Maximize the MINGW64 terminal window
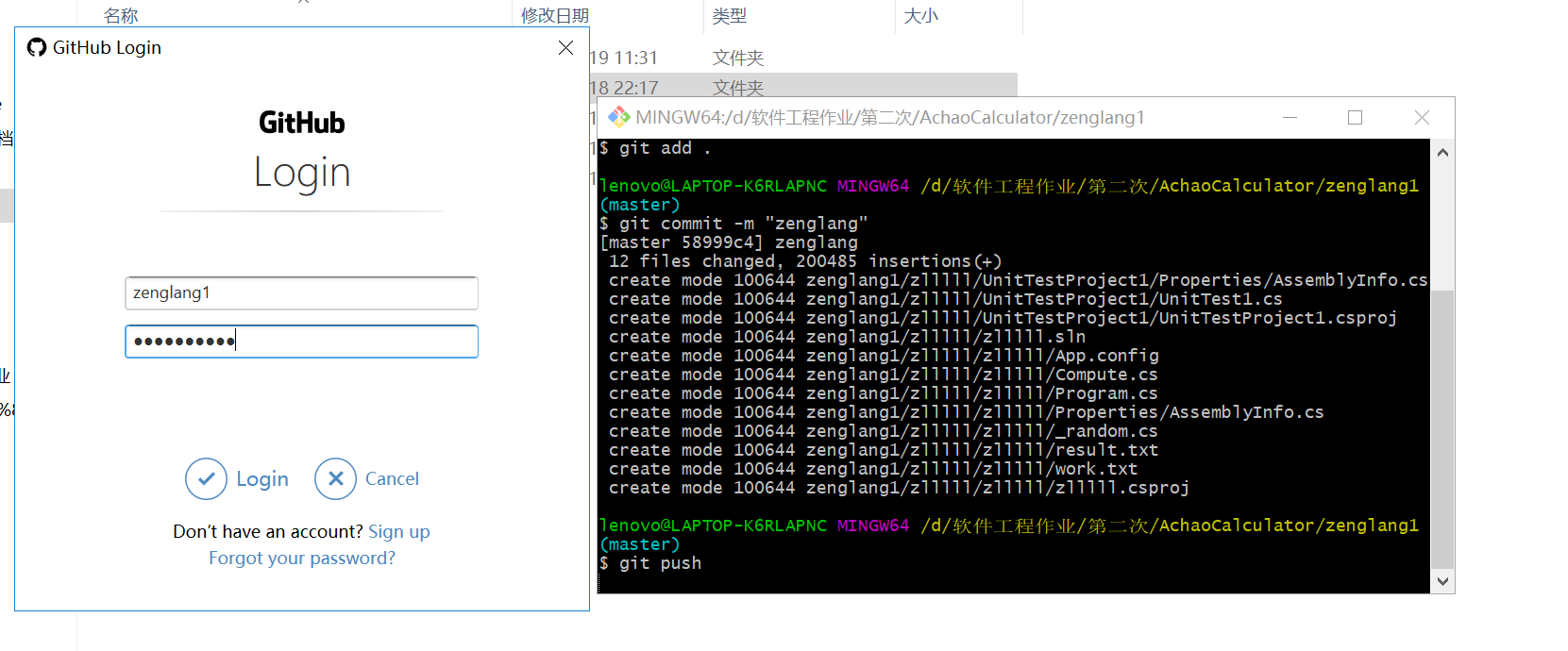Screen dimensions: 1568x651 click(x=1355, y=117)
